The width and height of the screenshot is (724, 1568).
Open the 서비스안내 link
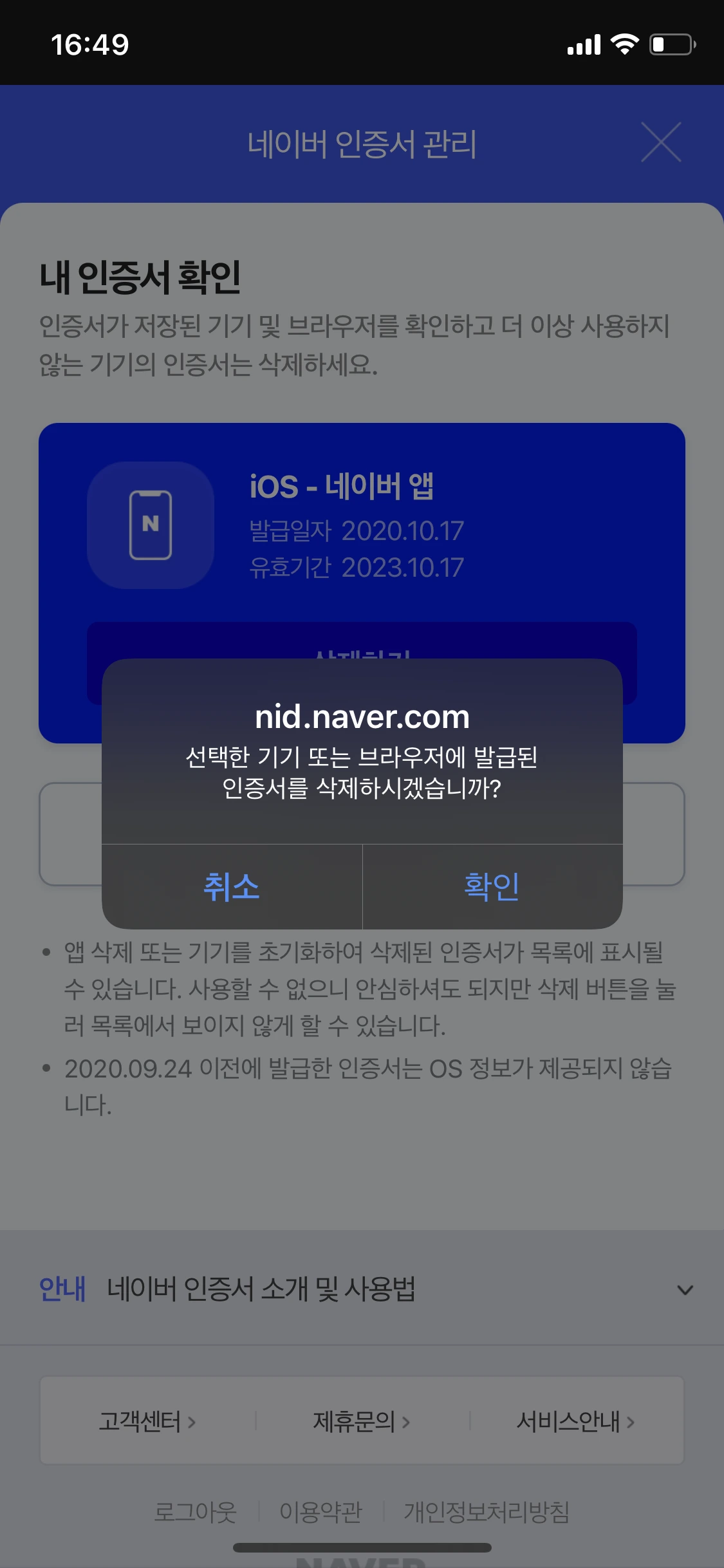(x=576, y=1421)
